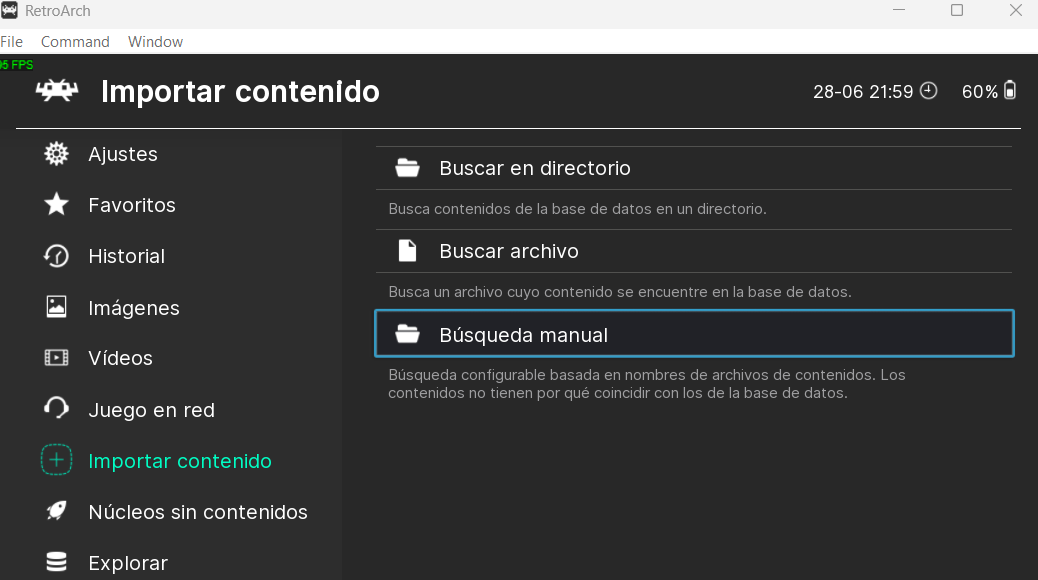Close the RetroArch window
The image size is (1038, 580).
(x=1015, y=10)
